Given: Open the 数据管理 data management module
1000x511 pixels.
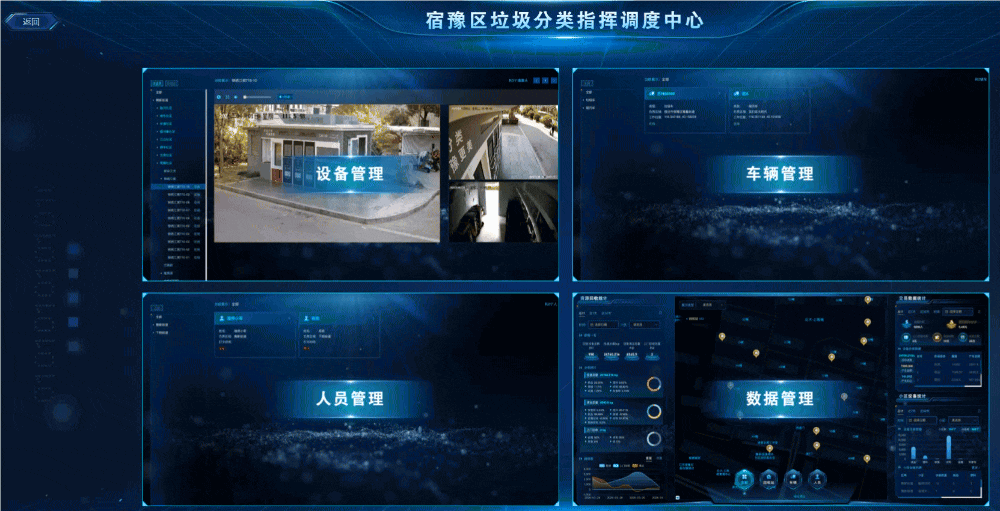Looking at the screenshot, I should [780, 398].
